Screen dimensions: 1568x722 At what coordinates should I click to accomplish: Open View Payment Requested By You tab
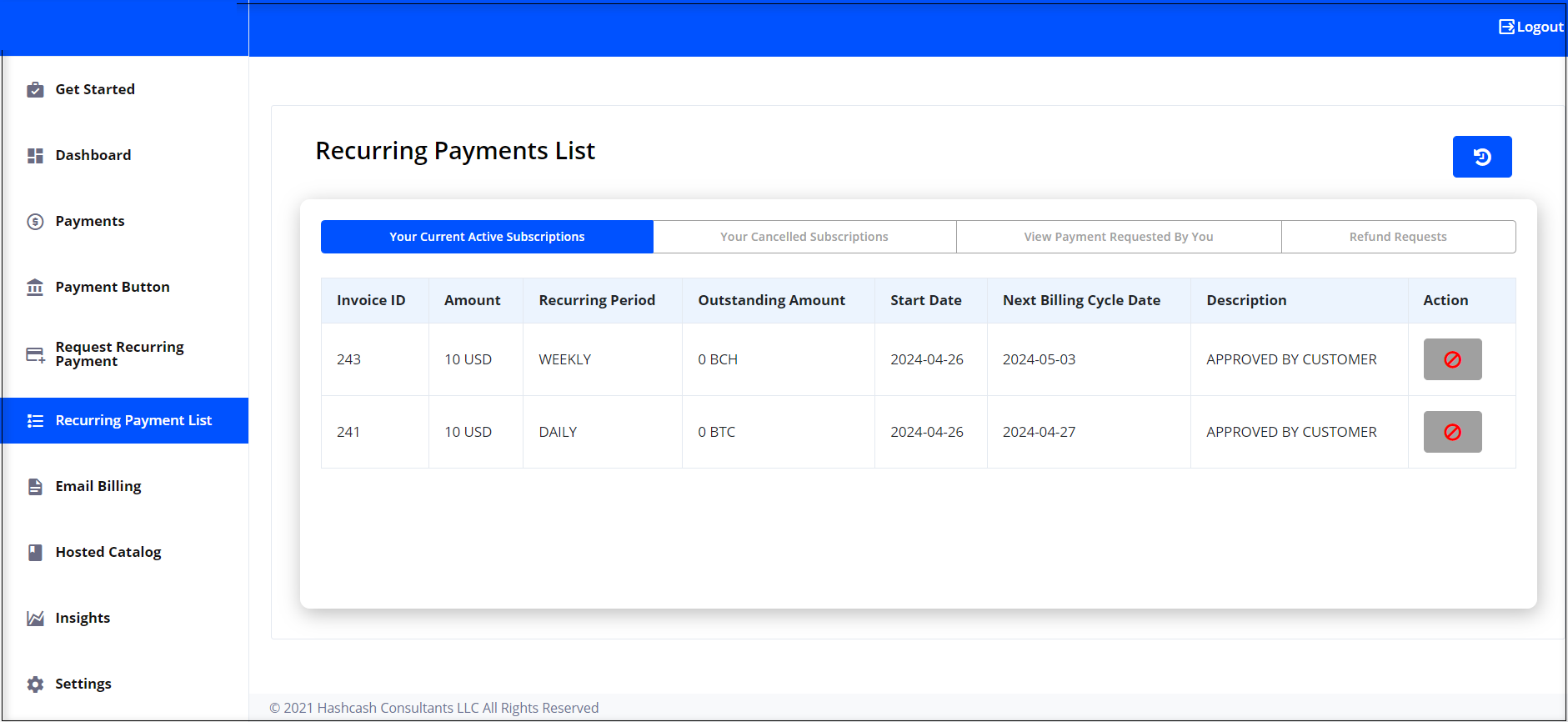coord(1119,237)
